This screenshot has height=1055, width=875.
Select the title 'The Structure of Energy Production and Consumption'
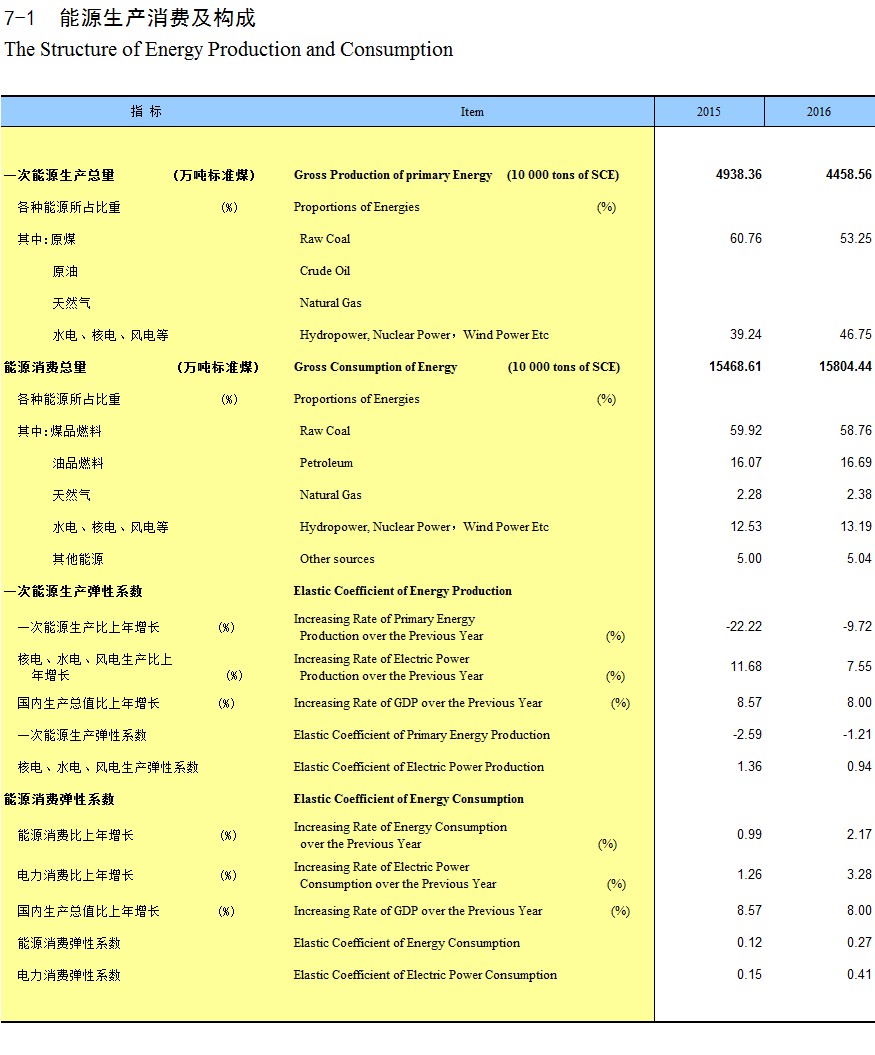pyautogui.click(x=229, y=50)
